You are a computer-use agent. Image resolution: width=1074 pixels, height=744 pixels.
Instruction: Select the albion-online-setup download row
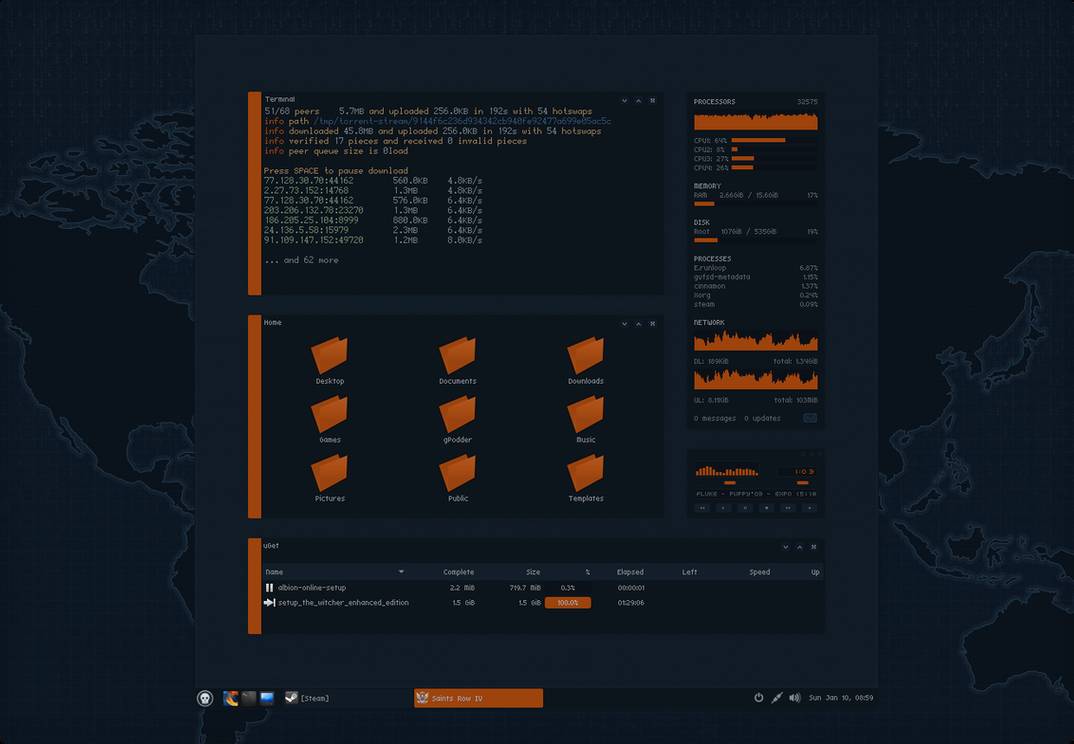coord(543,588)
